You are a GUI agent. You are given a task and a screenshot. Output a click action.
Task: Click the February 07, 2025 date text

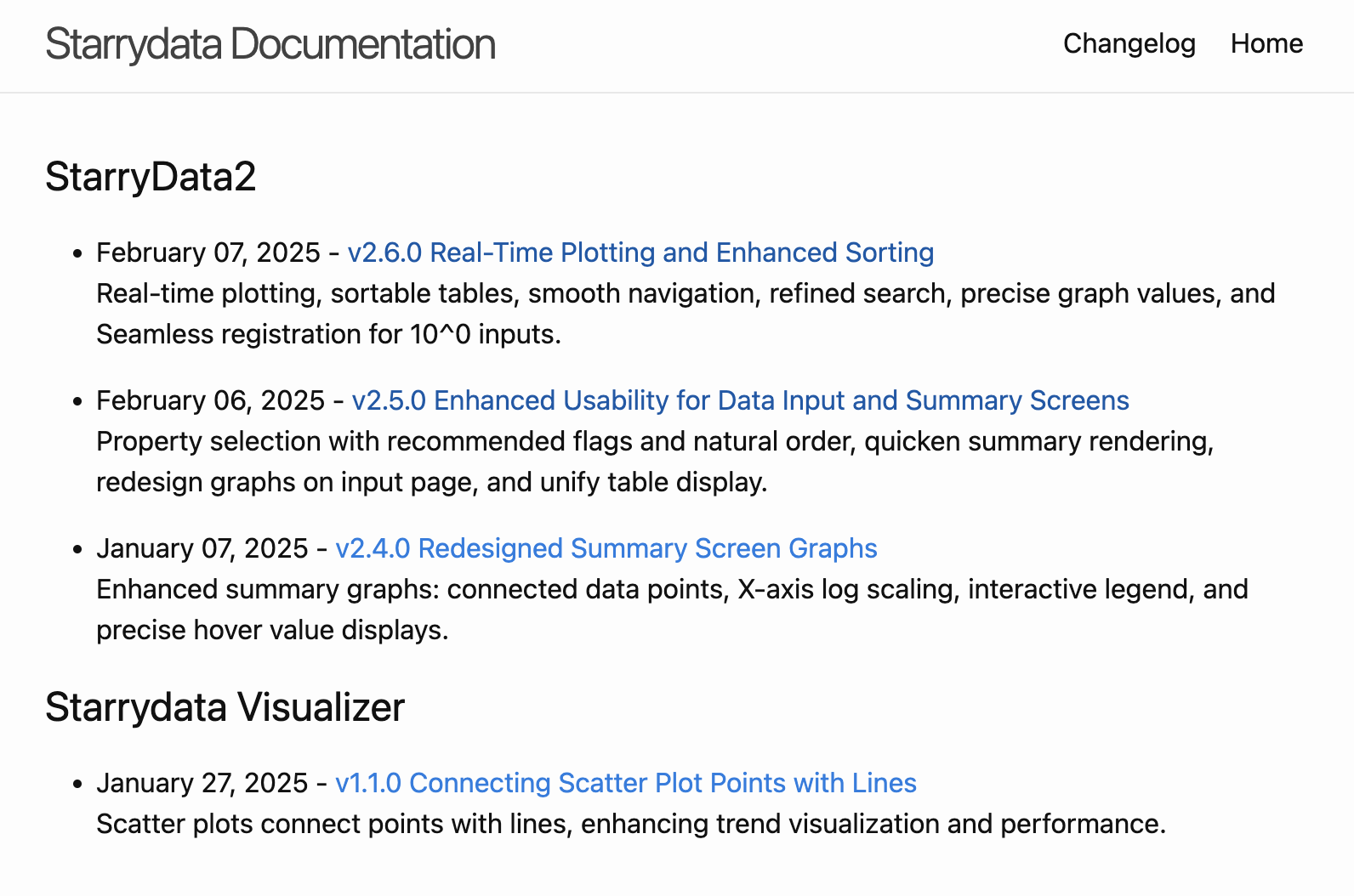(208, 252)
